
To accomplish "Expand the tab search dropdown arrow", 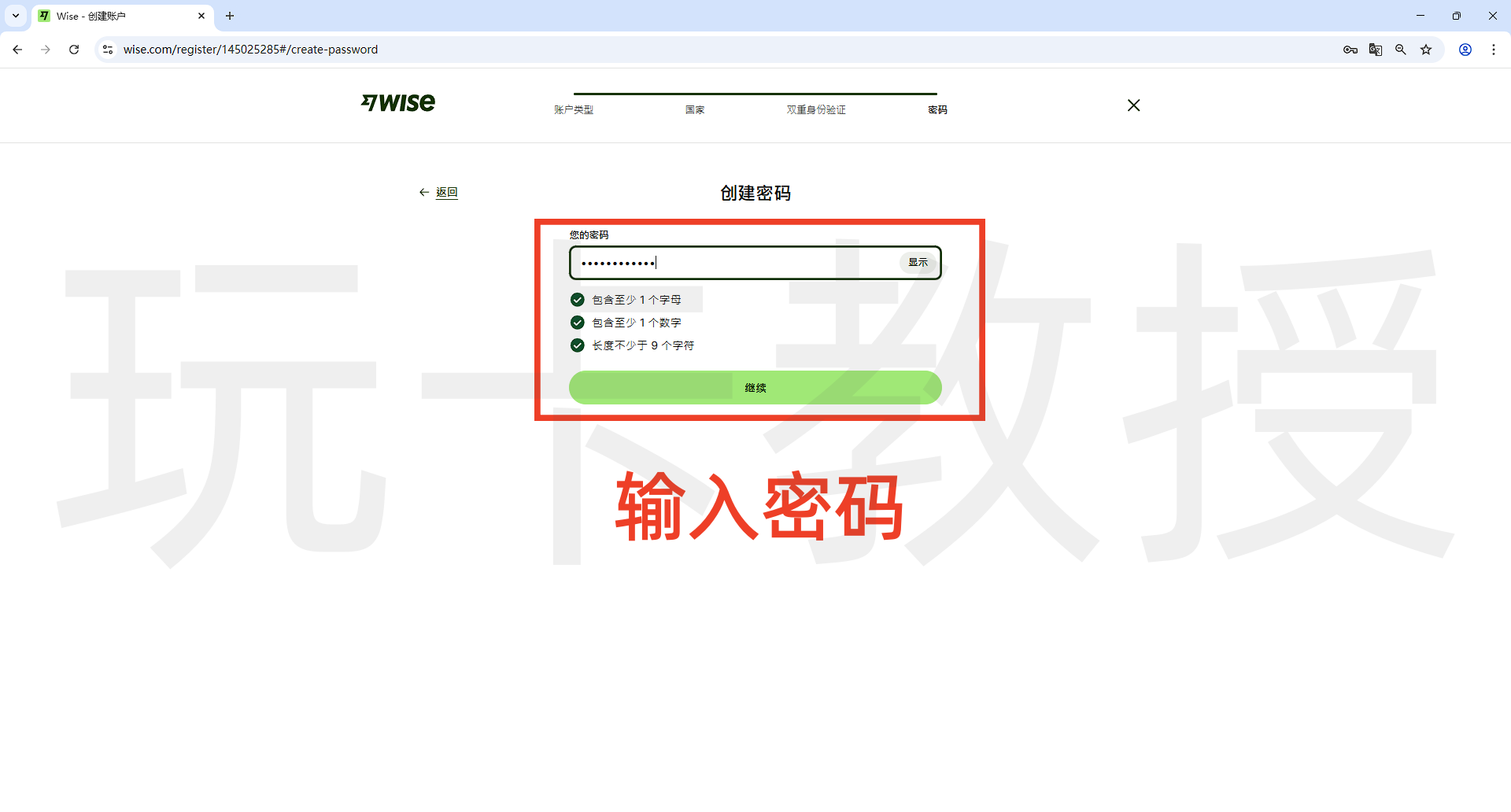I will [16, 16].
